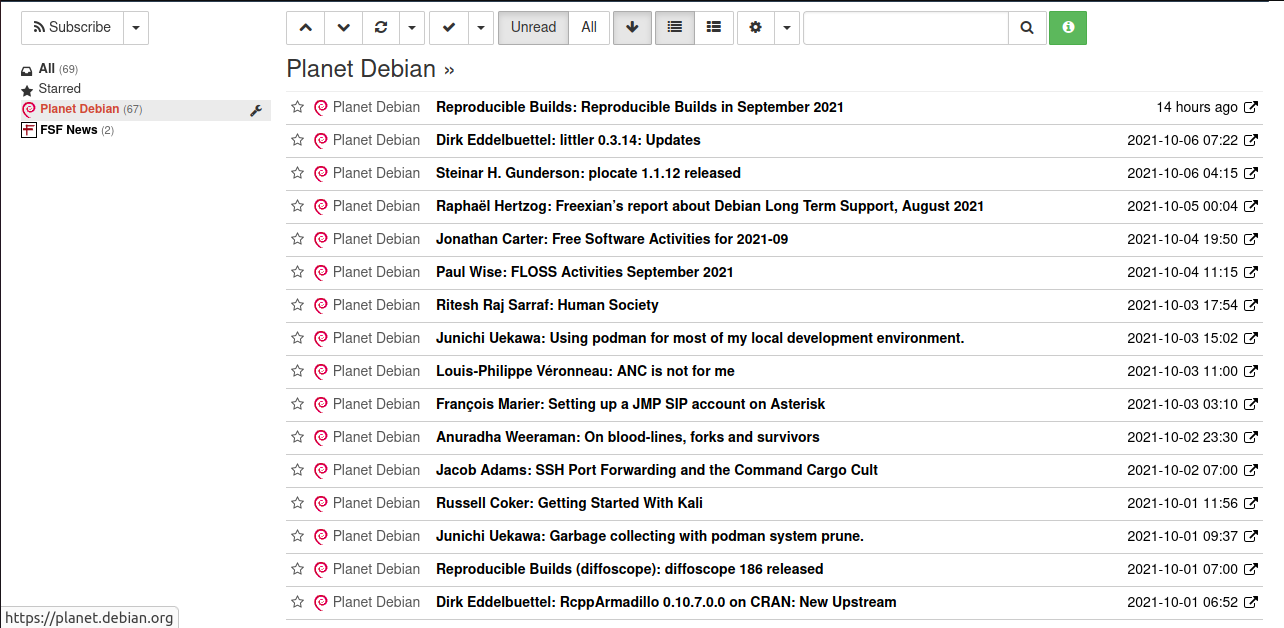Open Jonathan Carter article external icon
The height and width of the screenshot is (628, 1284).
click(x=1250, y=239)
